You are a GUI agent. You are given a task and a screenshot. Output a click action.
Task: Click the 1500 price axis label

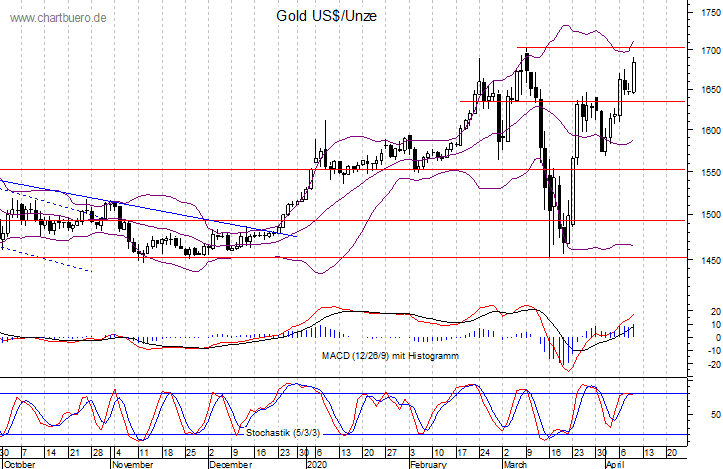point(707,214)
